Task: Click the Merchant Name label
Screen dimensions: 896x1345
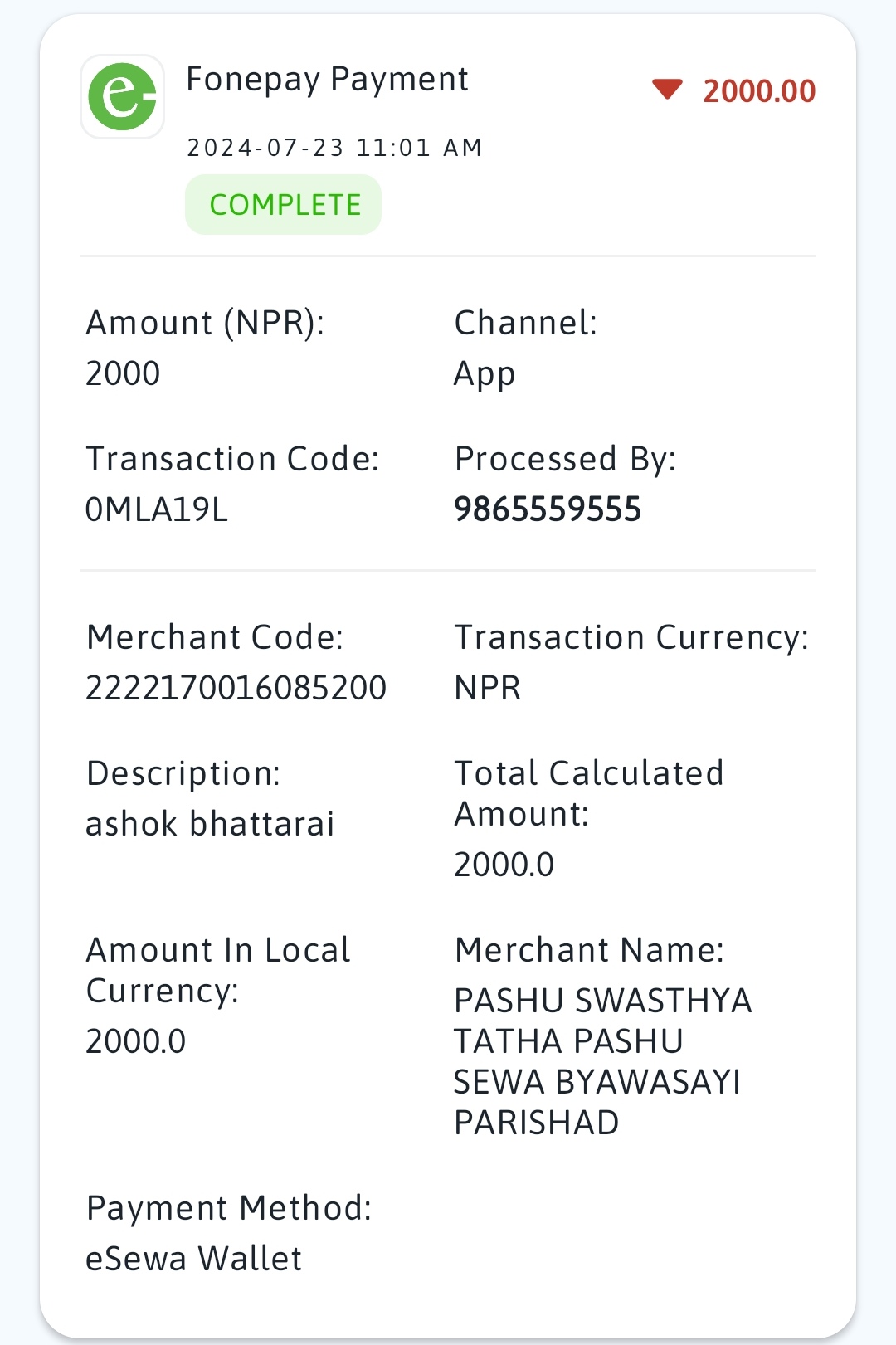Action: (589, 950)
